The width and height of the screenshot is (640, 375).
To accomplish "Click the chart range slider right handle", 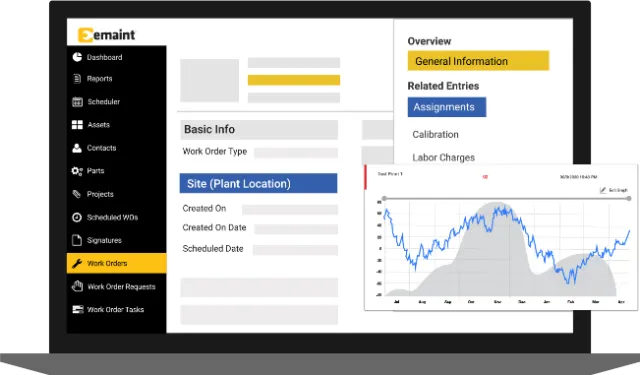I will coord(629,198).
